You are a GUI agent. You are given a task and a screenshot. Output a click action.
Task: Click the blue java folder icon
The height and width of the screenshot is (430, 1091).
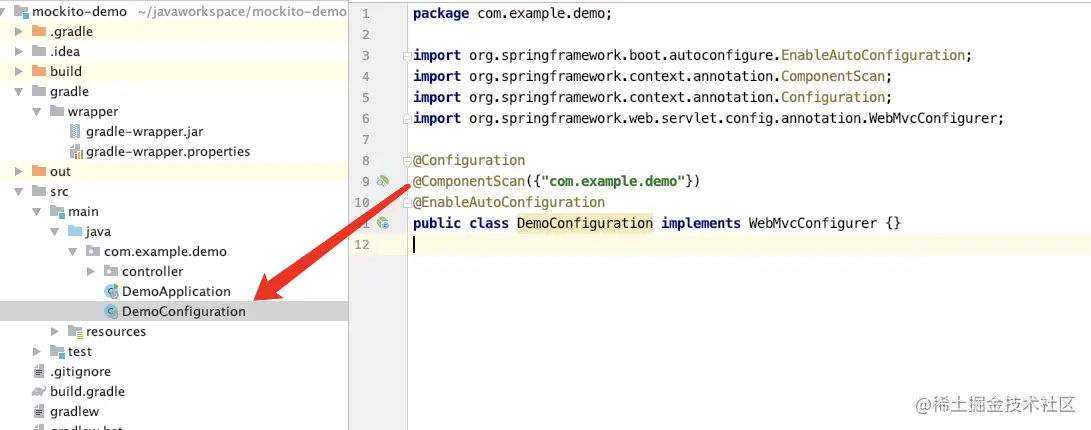point(75,231)
